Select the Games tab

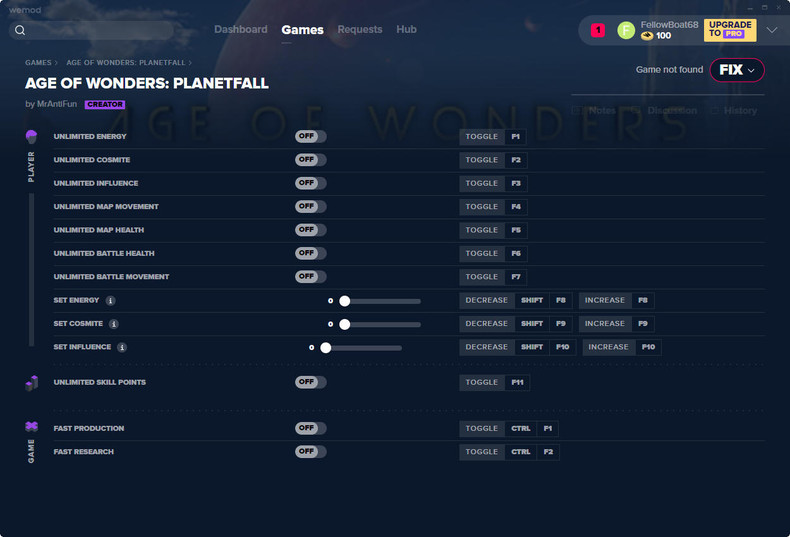(x=302, y=30)
